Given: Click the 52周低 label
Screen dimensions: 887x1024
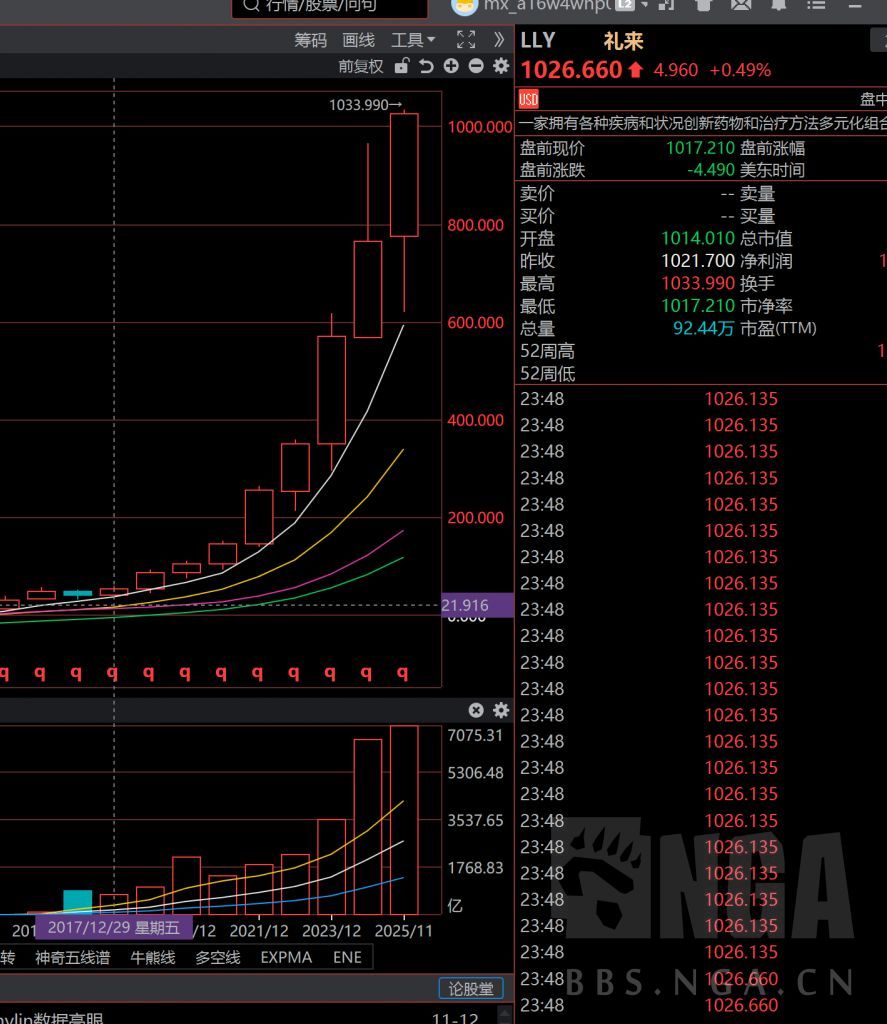Looking at the screenshot, I should 547,374.
